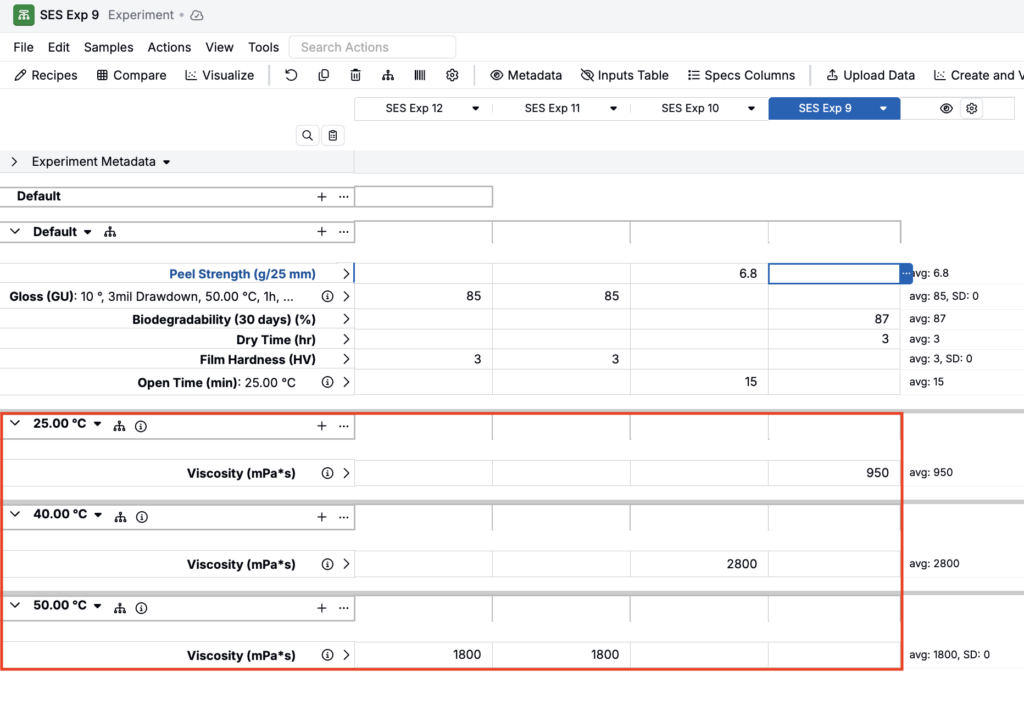Click the Search Actions field
Screen dimensions: 1024x705
[x=372, y=47]
